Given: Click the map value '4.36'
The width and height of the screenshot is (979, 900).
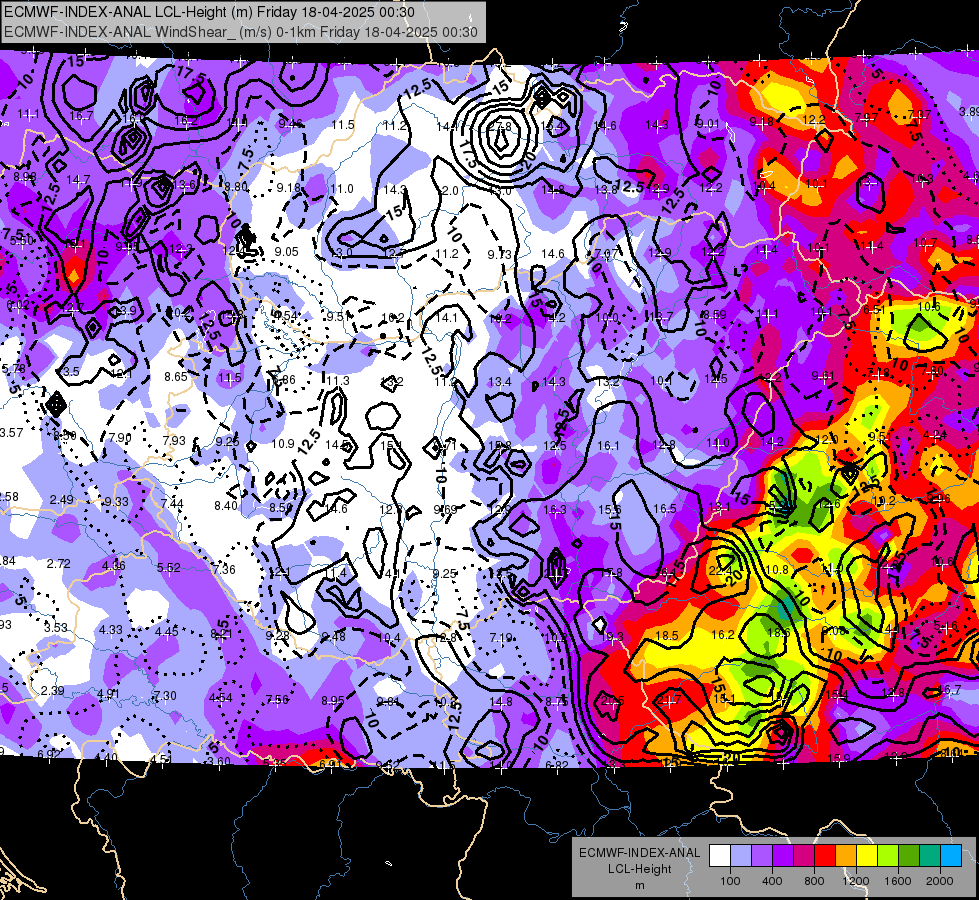Looking at the screenshot, I should 114,566.
